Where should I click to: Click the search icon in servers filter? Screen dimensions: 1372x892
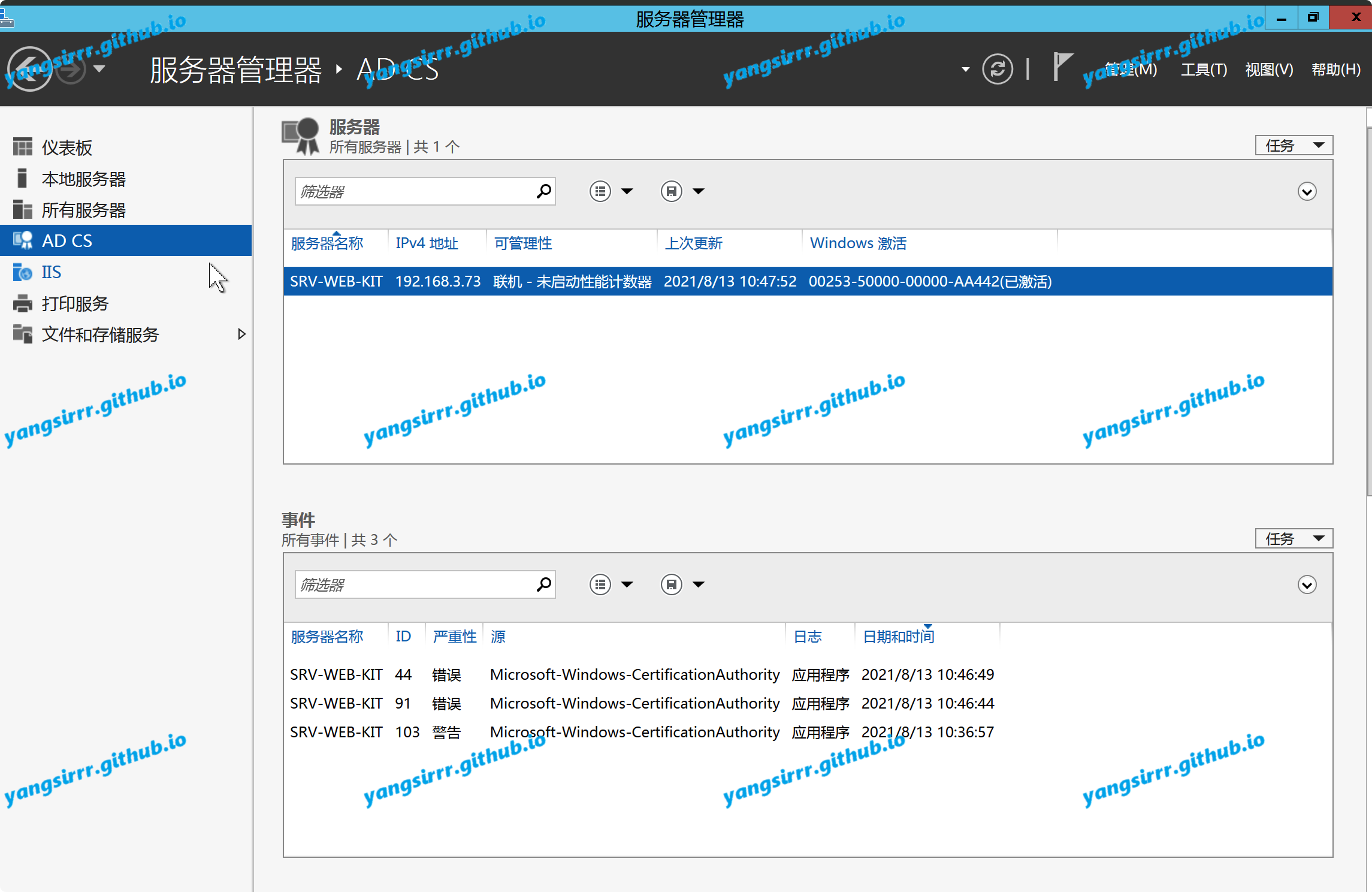pyautogui.click(x=543, y=191)
